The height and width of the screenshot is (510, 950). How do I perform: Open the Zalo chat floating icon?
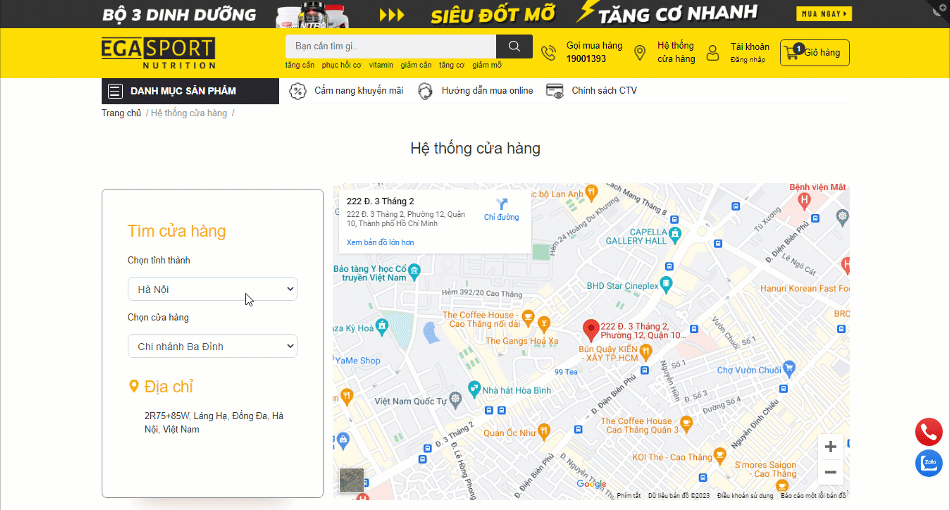coord(928,463)
